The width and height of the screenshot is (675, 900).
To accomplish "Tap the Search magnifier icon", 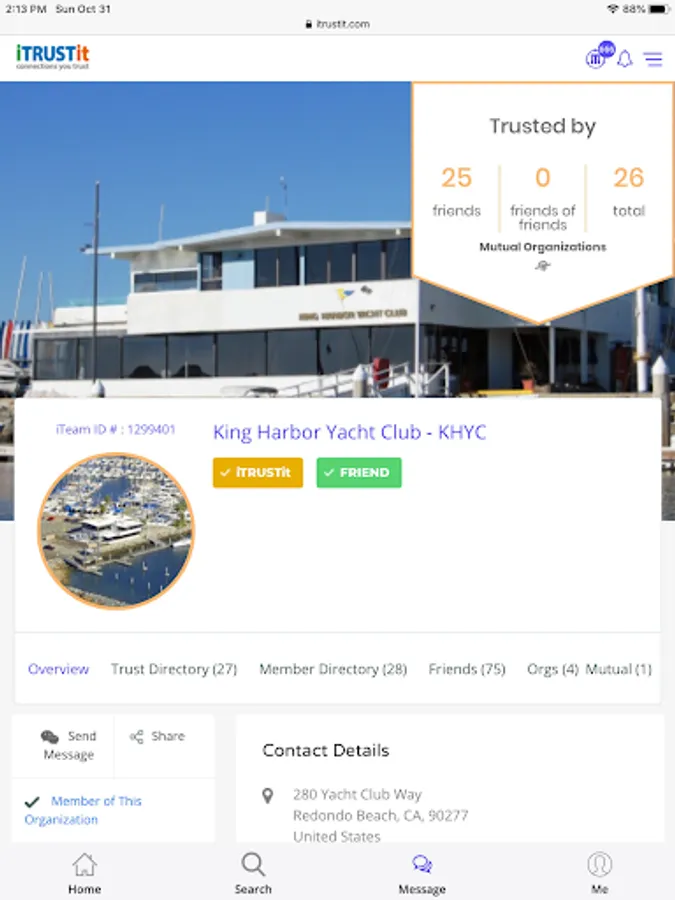I will 253,864.
